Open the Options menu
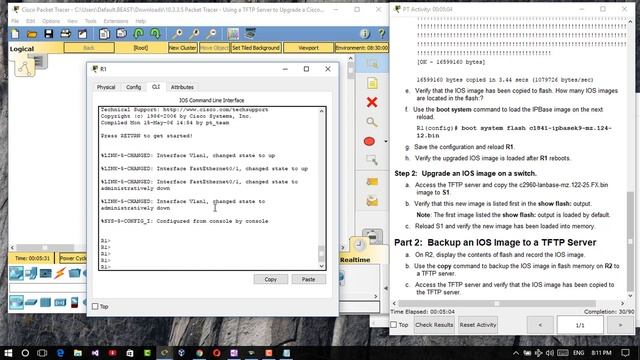 pyautogui.click(x=51, y=21)
